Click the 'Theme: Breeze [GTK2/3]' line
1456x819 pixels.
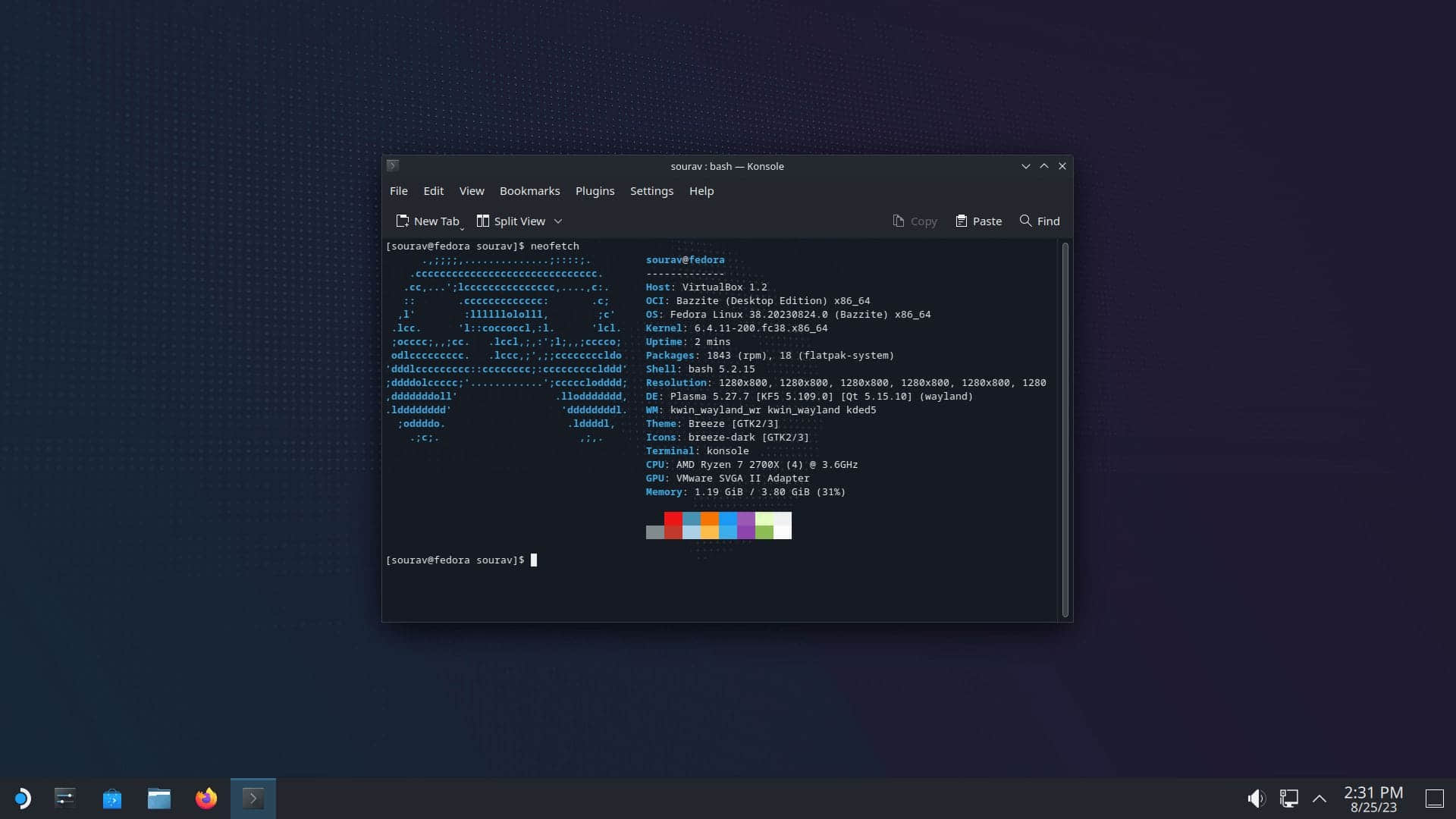712,424
